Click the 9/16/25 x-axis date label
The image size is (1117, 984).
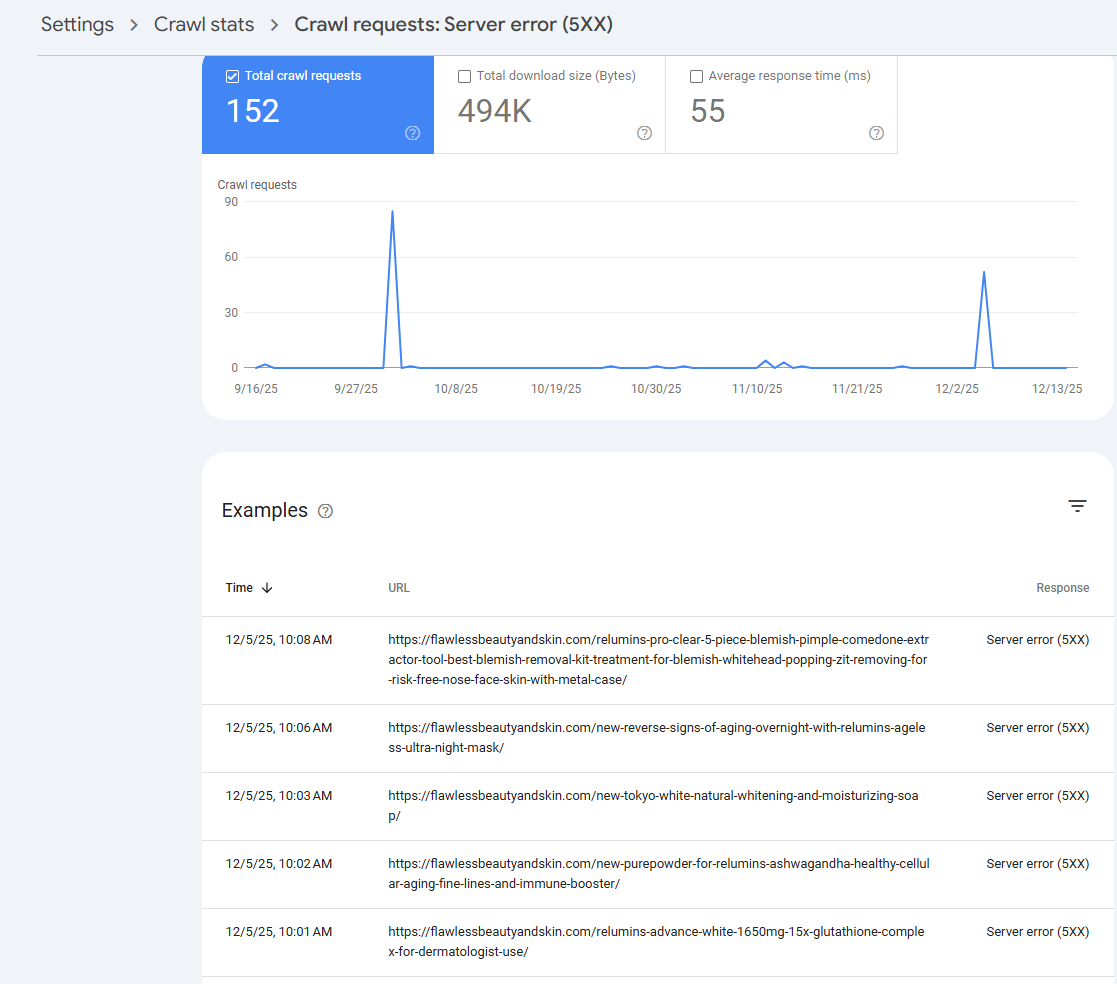click(x=256, y=389)
